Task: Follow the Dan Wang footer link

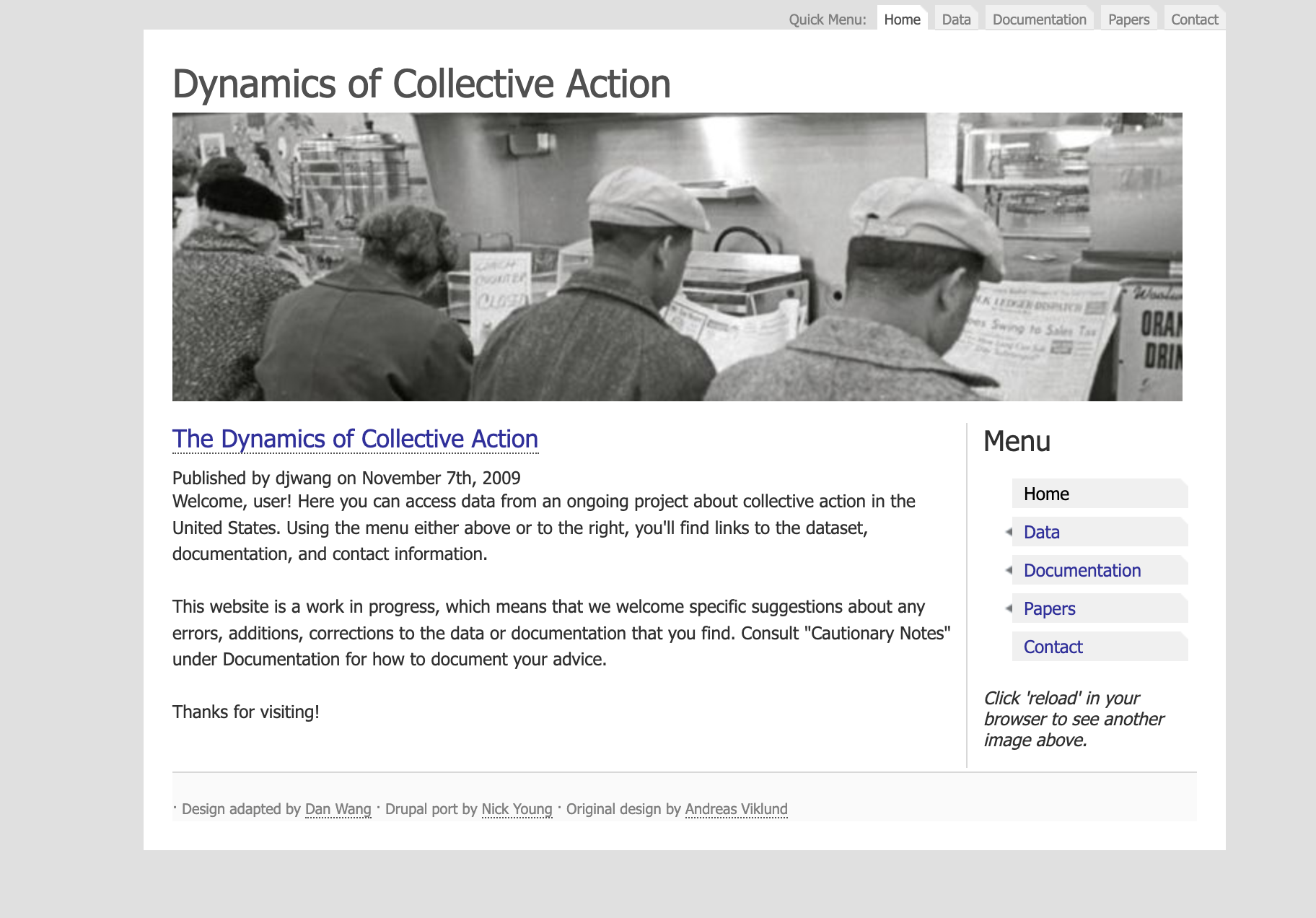Action: point(338,809)
